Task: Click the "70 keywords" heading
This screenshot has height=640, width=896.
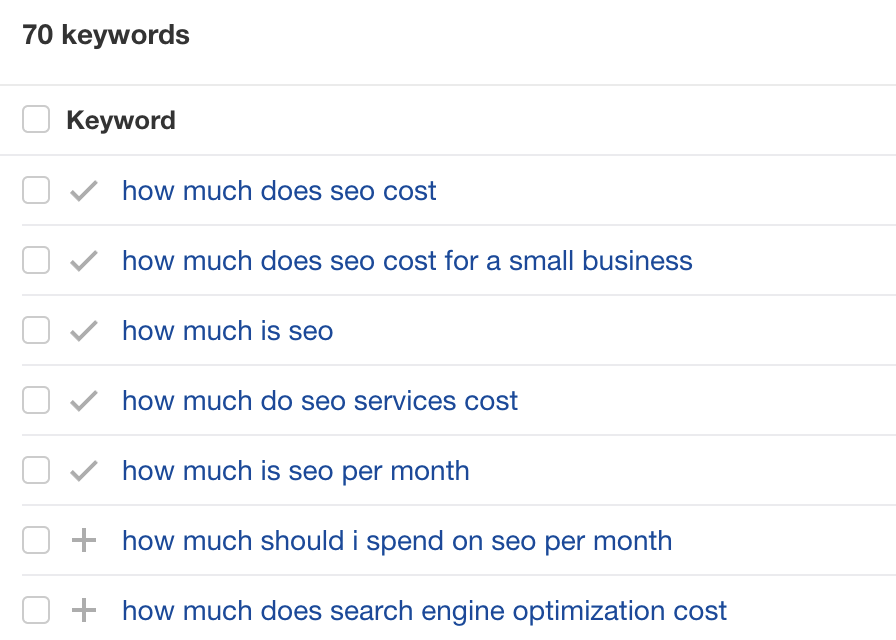Action: tap(105, 34)
